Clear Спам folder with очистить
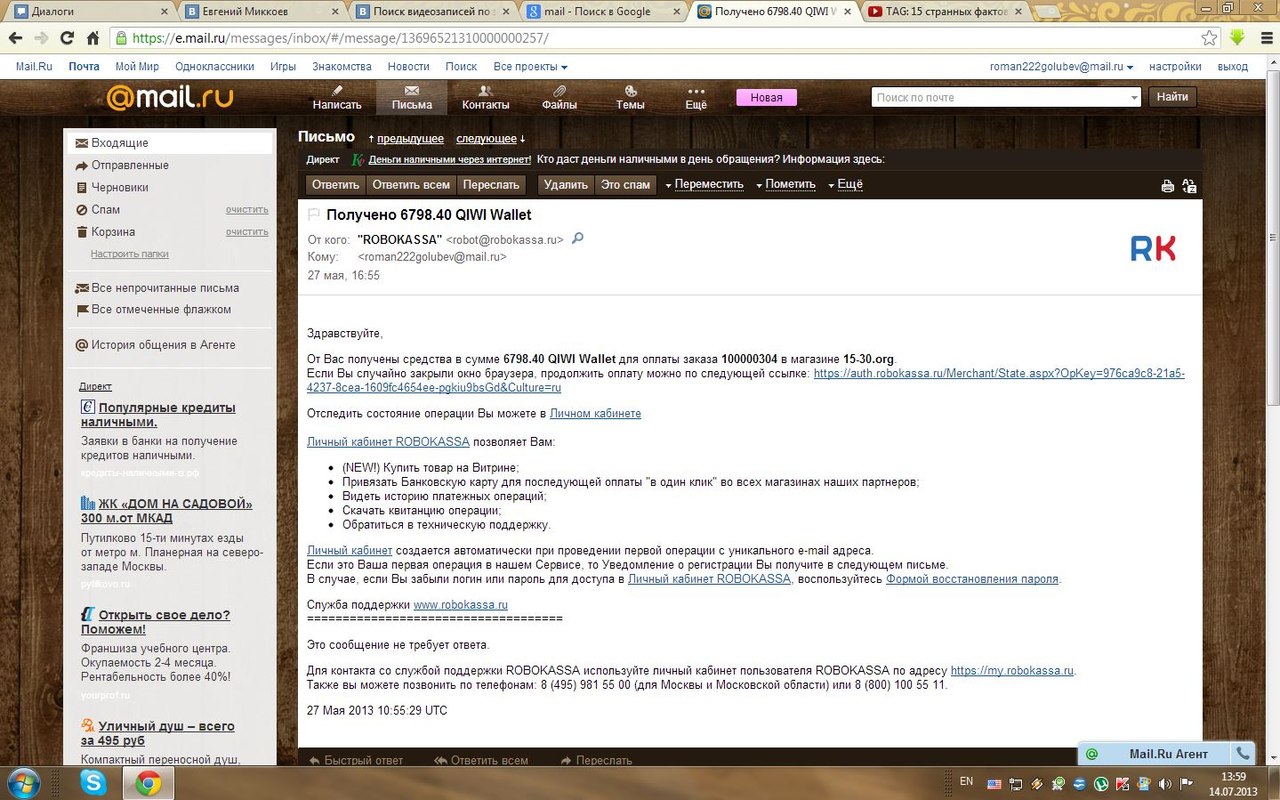Image resolution: width=1280 pixels, height=800 pixels. (x=247, y=210)
